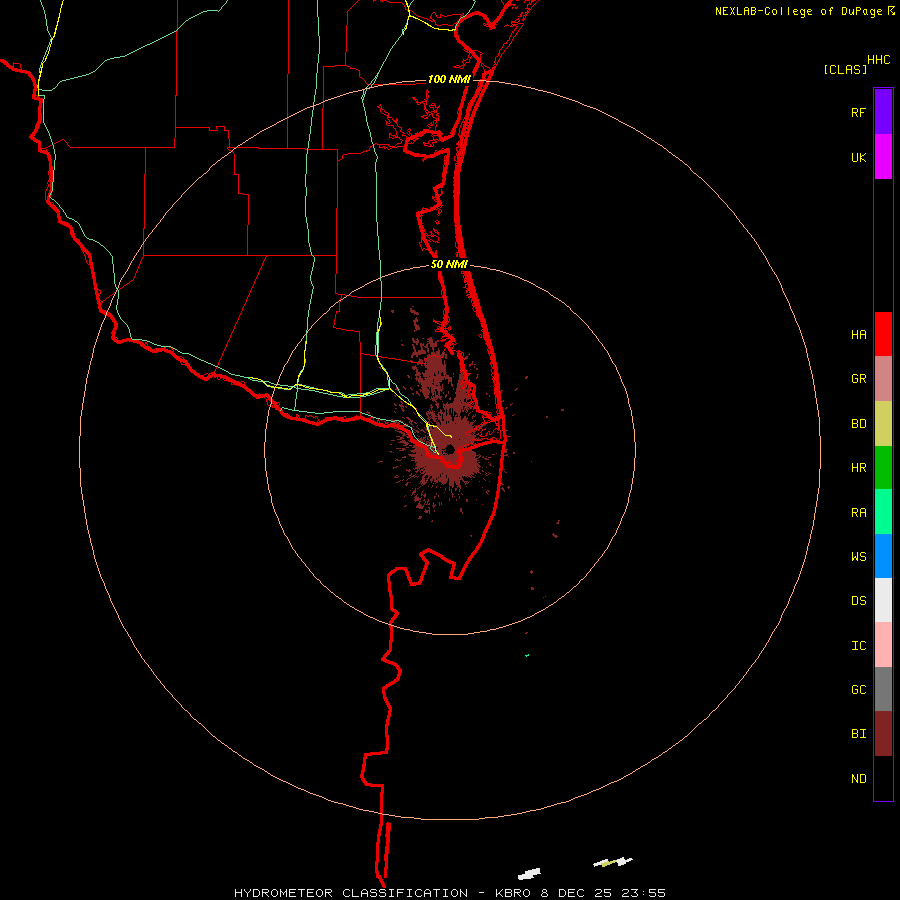Click the BI dark red legend swatch
The height and width of the screenshot is (900, 900).
(883, 734)
